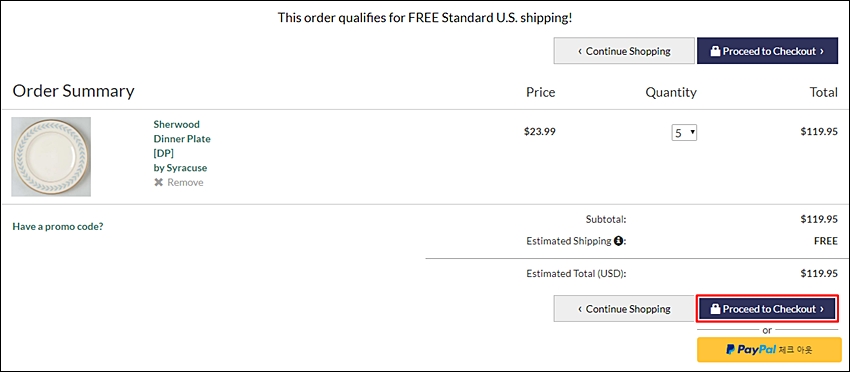
Task: Click lock icon on bottom Proceed to Checkout
Action: 715,309
